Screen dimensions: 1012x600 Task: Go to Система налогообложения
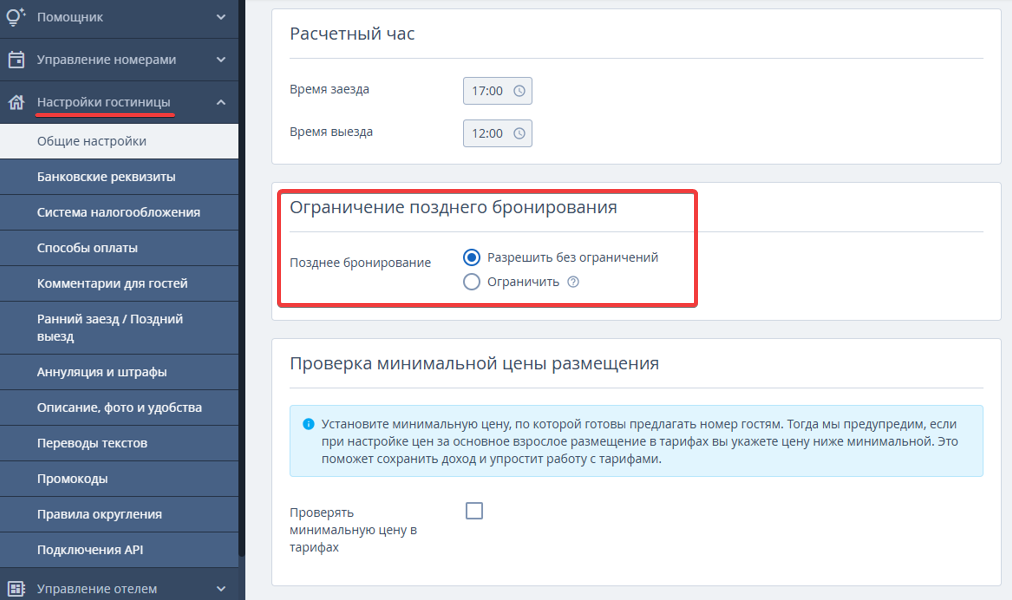tap(119, 212)
